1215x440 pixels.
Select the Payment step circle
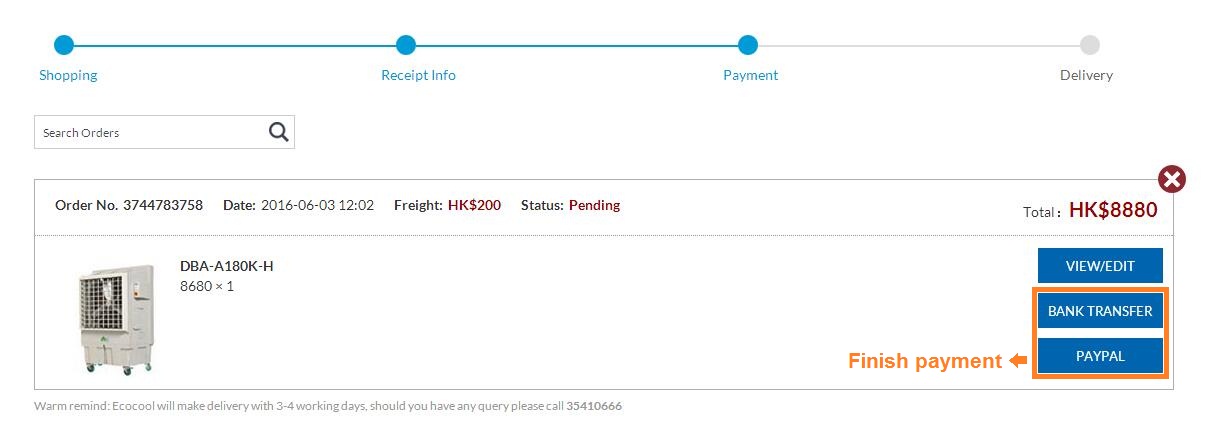748,45
